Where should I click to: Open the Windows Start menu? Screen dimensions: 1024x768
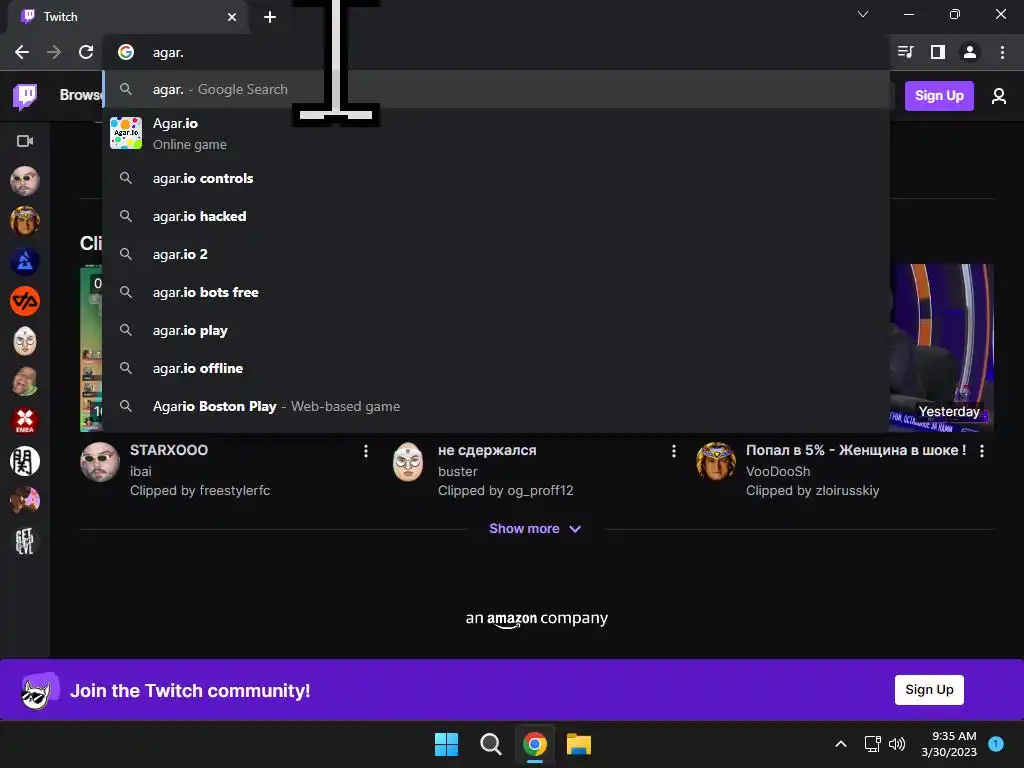(447, 744)
